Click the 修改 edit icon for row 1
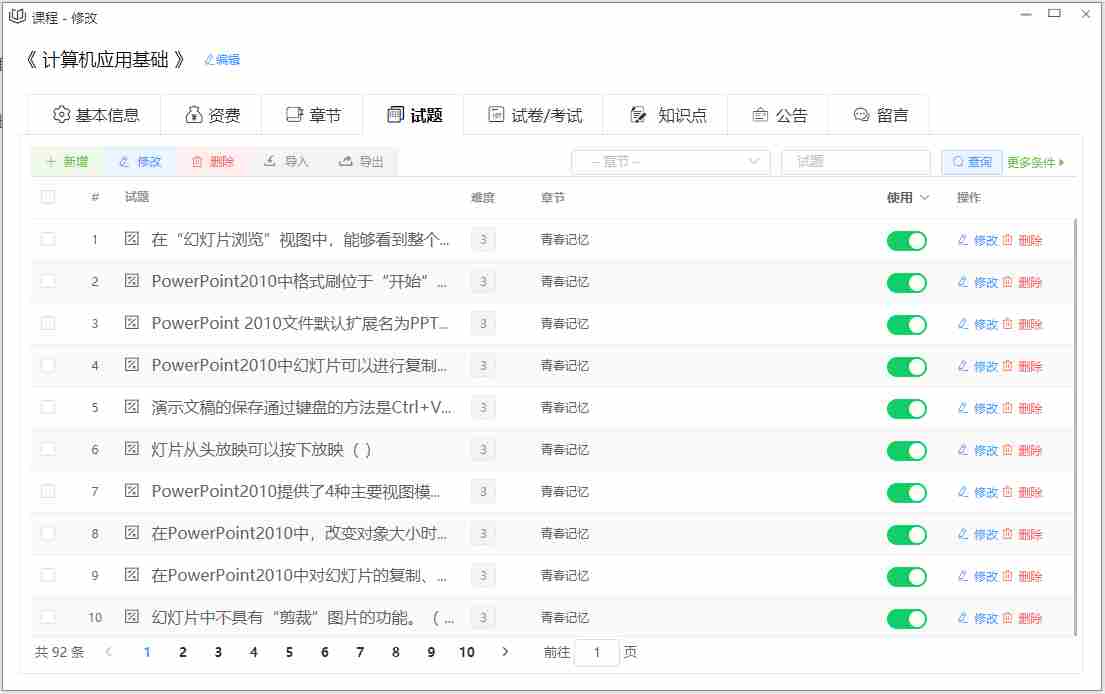Image resolution: width=1105 pixels, height=694 pixels. [x=963, y=240]
